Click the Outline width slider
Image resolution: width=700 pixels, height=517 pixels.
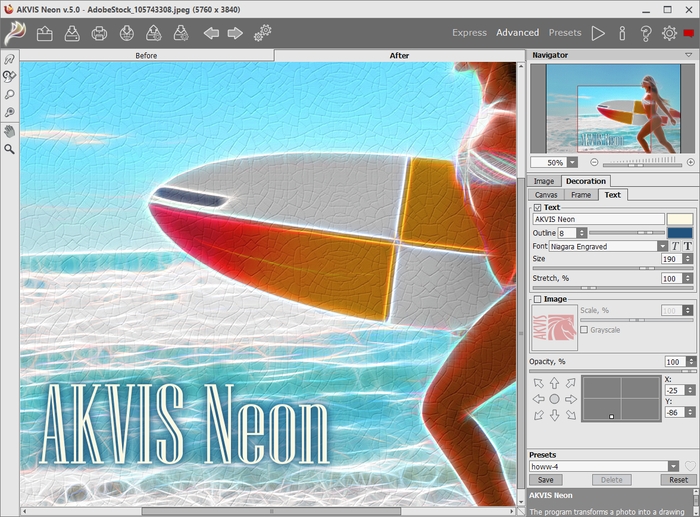point(627,233)
